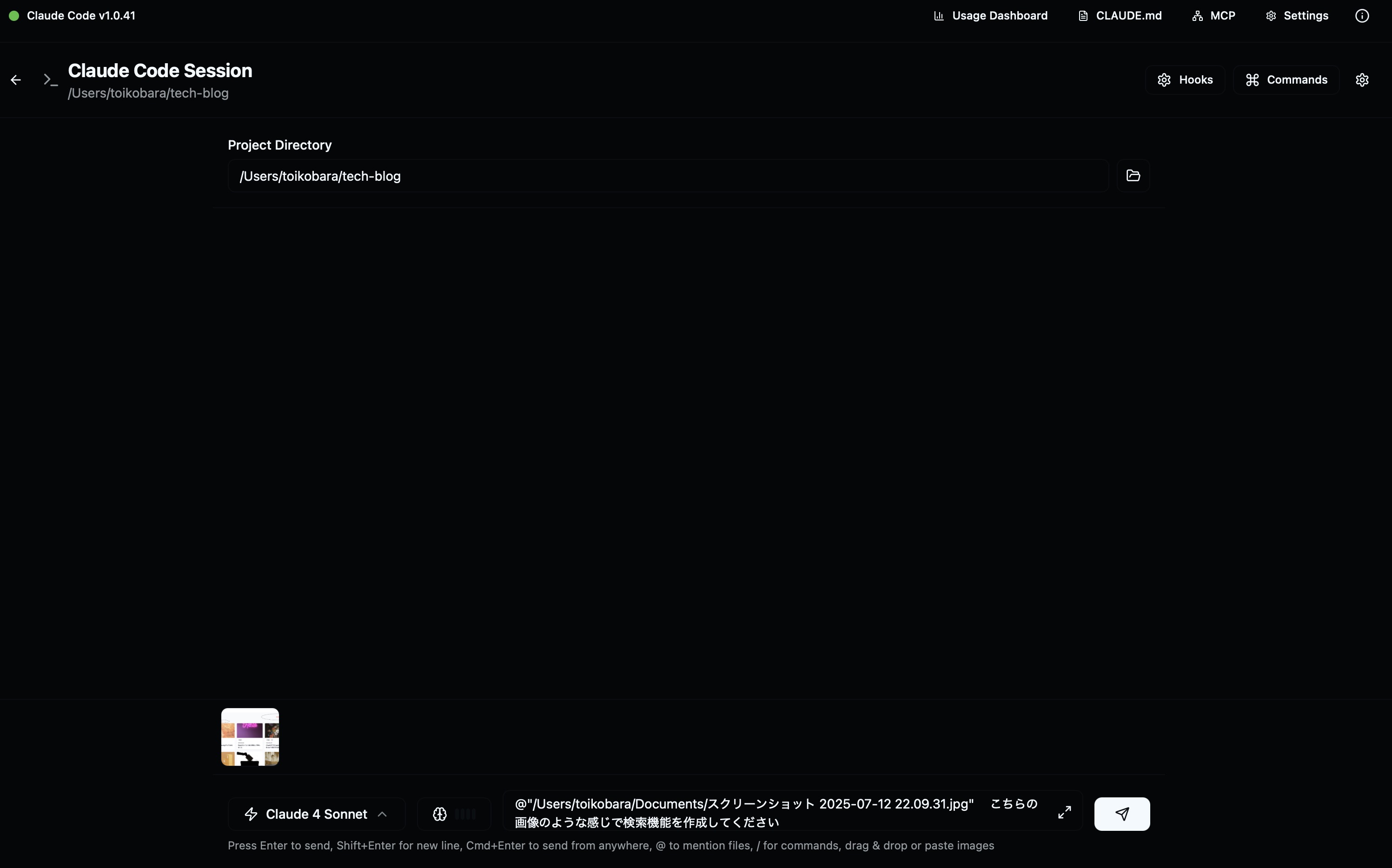
Task: Open session settings via the gear on the right
Action: pyautogui.click(x=1362, y=79)
